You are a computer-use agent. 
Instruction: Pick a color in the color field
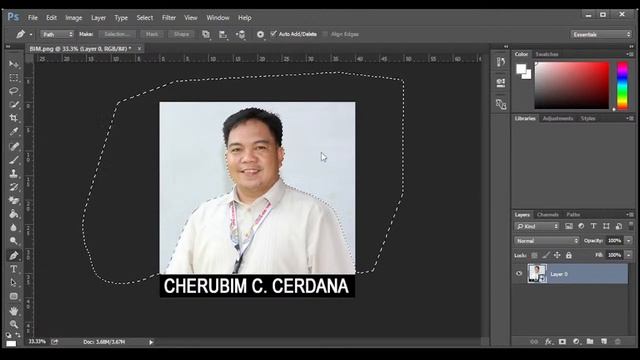pos(572,85)
